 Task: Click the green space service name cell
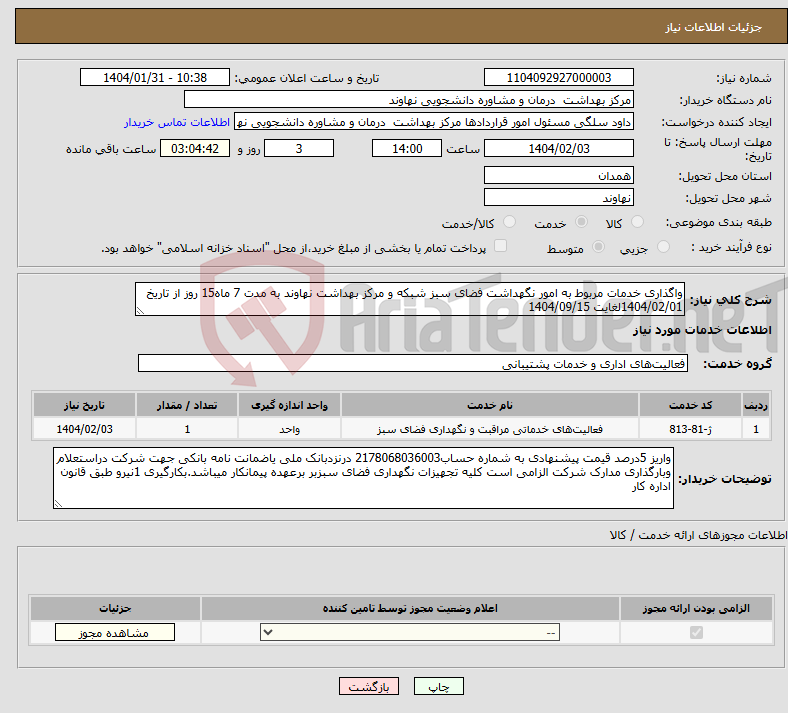click(489, 429)
